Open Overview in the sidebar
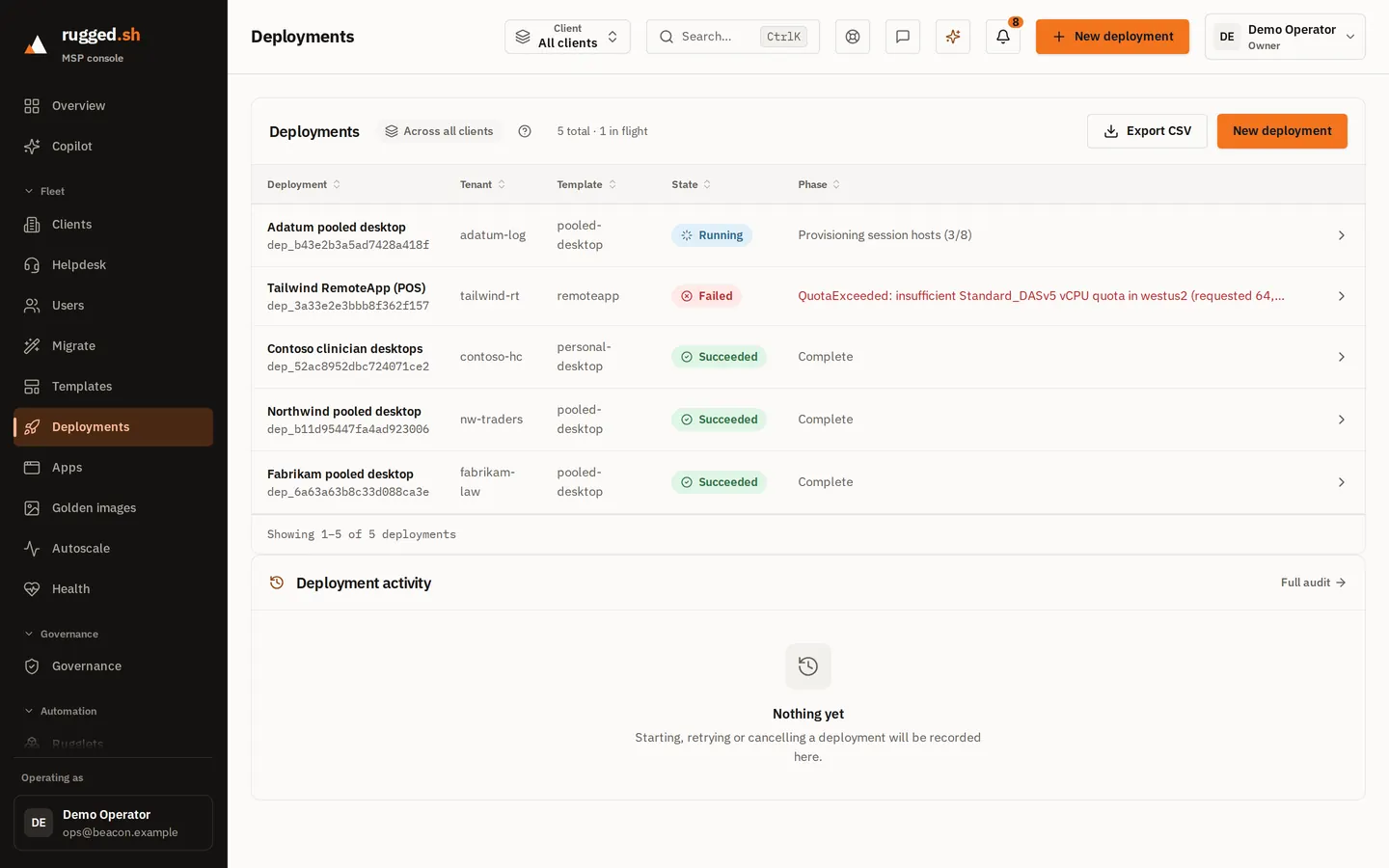The image size is (1389, 868). pyautogui.click(x=113, y=106)
